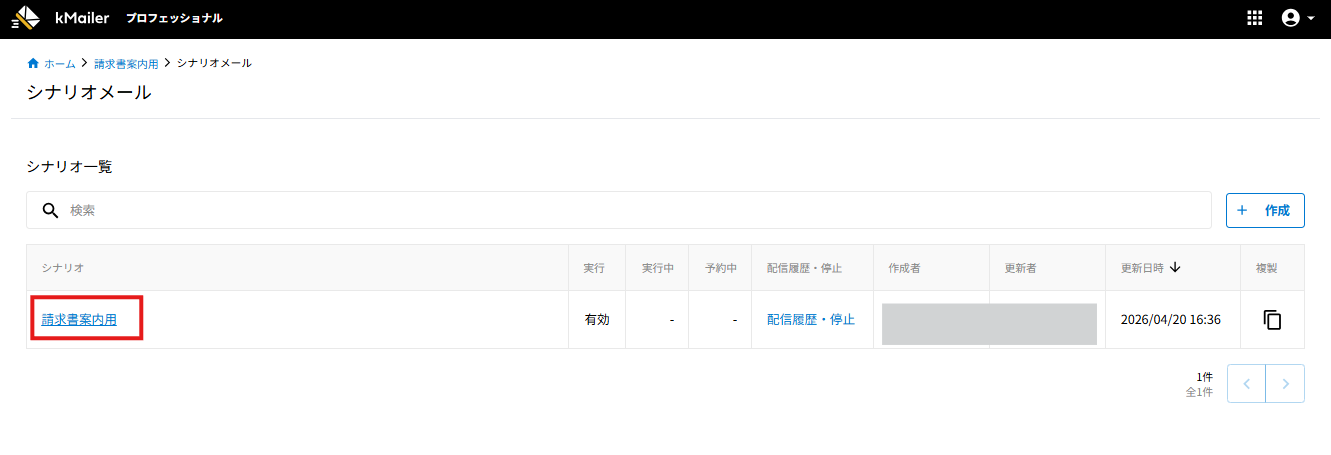Open the user account menu
The image size is (1331, 455).
(x=1297, y=18)
